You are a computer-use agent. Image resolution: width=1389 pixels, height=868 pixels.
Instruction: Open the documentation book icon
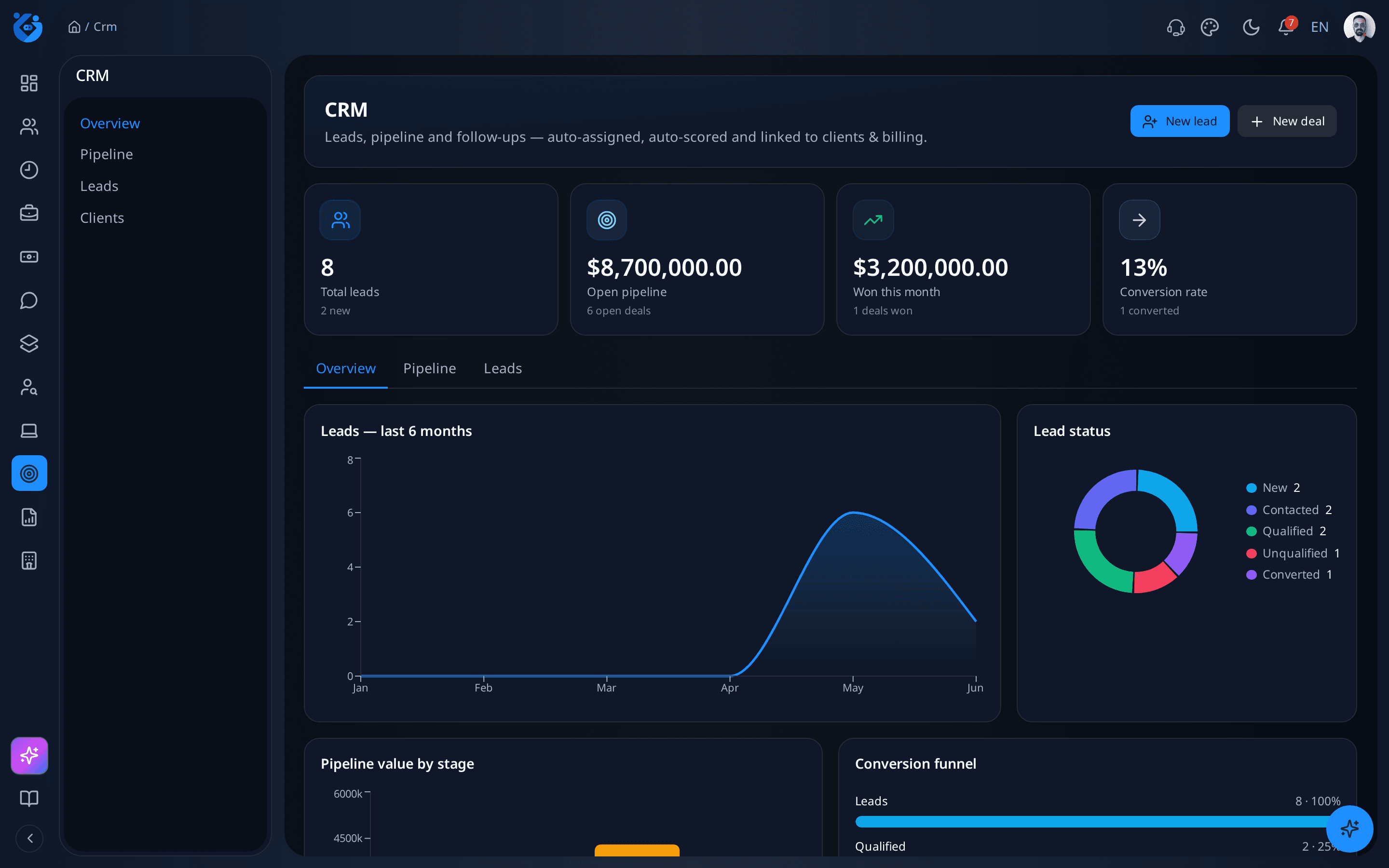tap(29, 799)
